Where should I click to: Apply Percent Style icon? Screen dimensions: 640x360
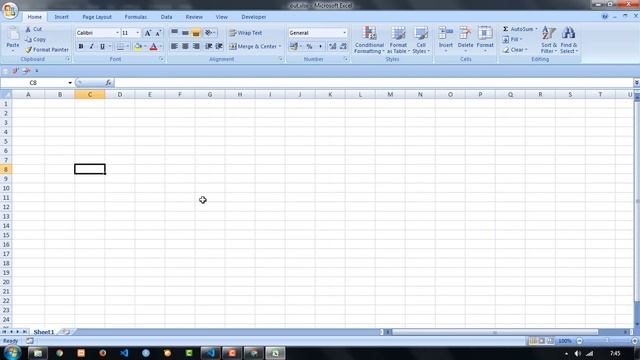point(309,47)
